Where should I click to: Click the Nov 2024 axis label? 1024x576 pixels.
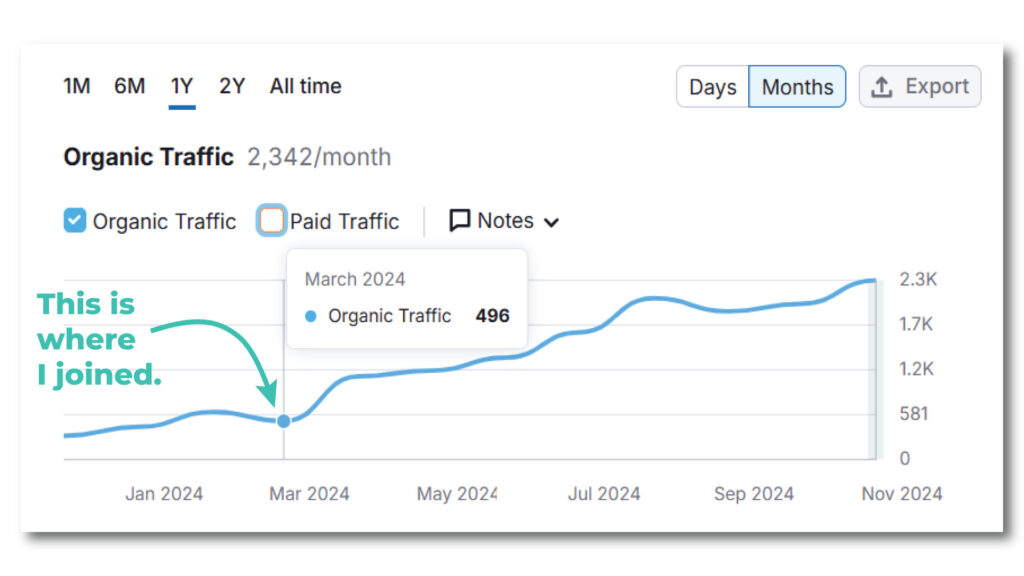[x=901, y=493]
